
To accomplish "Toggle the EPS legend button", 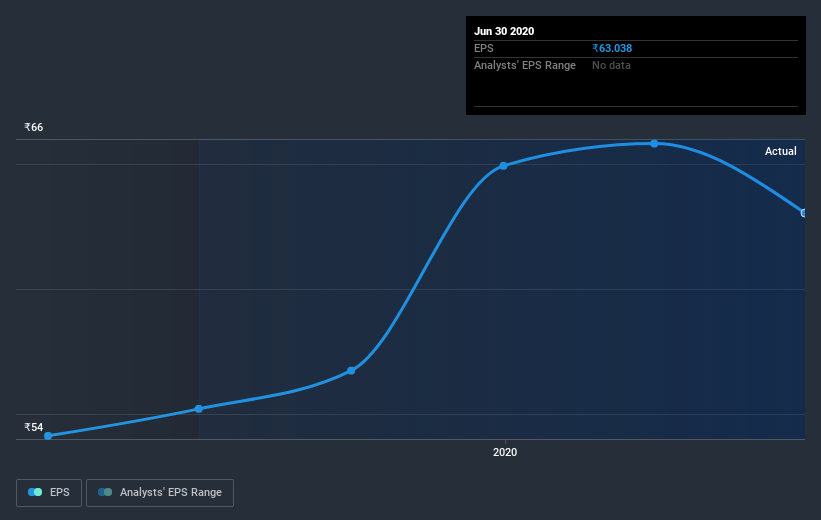I will (49, 493).
